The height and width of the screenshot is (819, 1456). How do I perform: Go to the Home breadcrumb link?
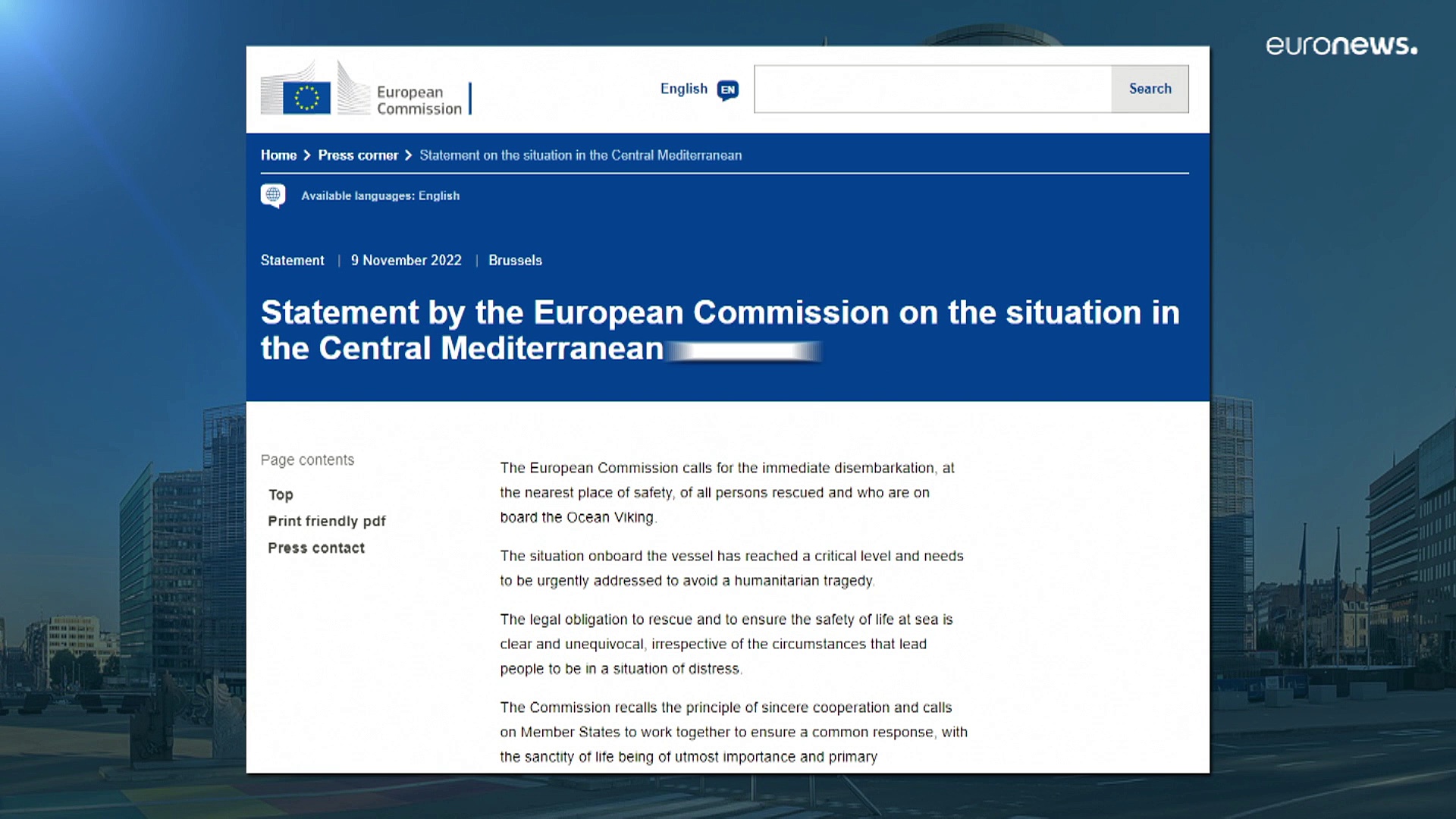click(x=278, y=155)
